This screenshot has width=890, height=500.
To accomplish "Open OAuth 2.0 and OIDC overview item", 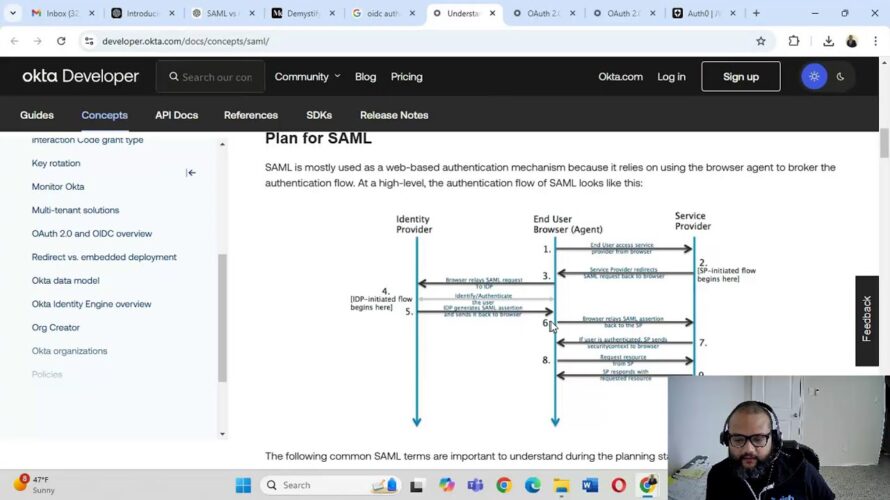I will [x=92, y=234].
